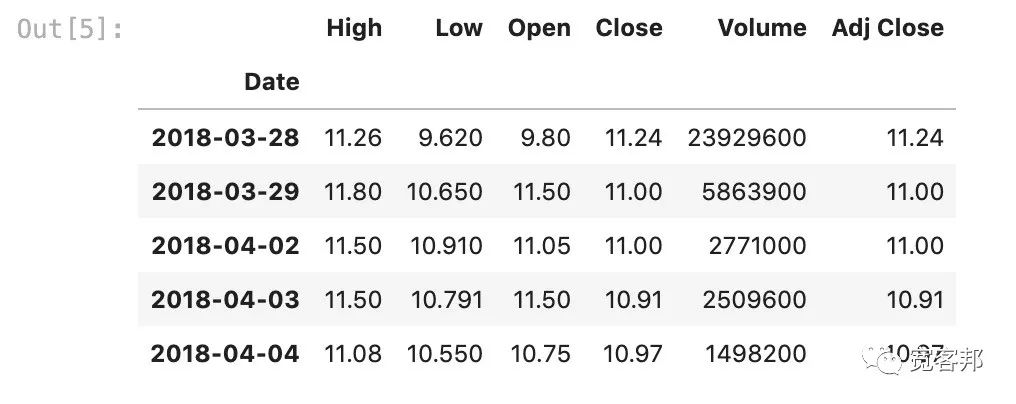This screenshot has width=1016, height=404.
Task: Click the Open column header
Action: point(539,28)
